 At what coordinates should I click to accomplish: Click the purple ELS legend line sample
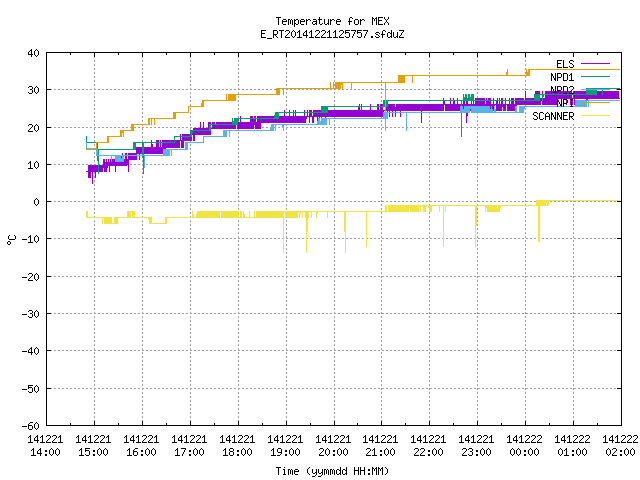point(595,64)
